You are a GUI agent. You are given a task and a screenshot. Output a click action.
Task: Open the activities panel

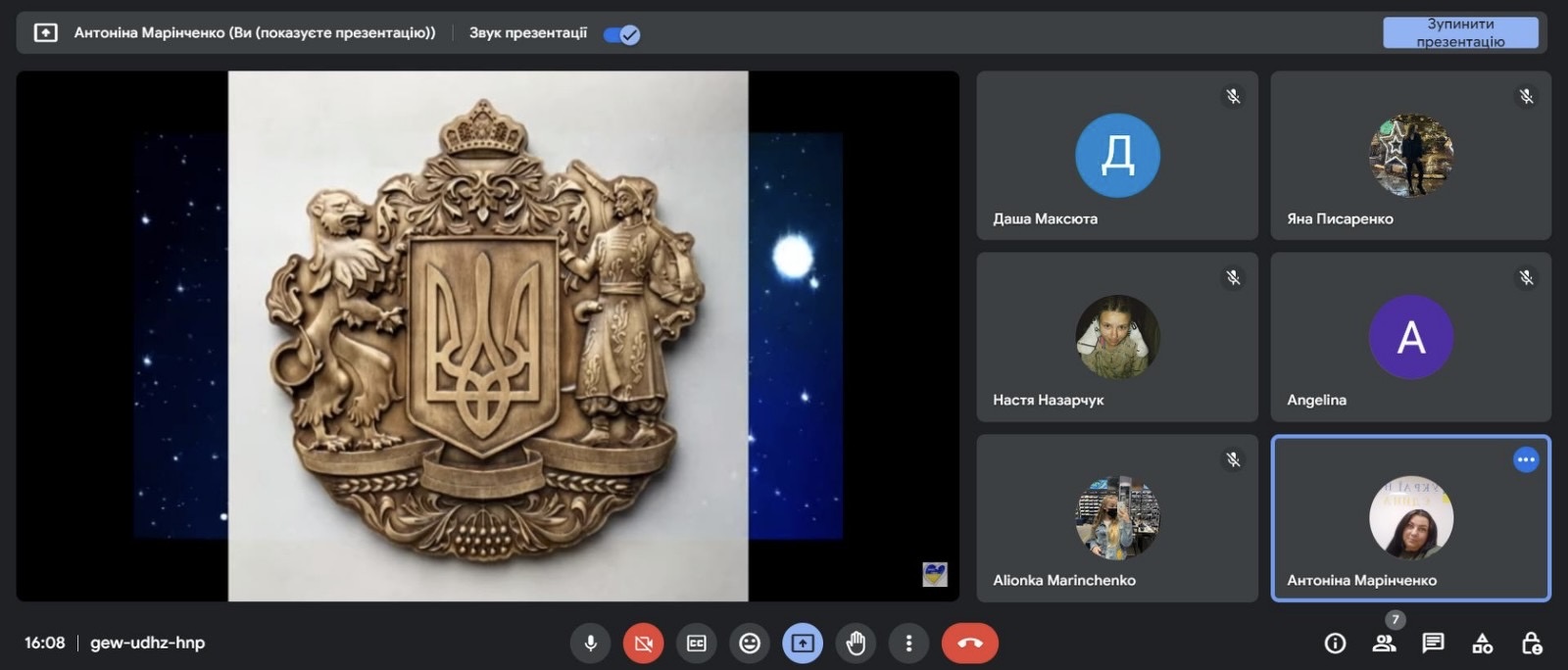1482,644
